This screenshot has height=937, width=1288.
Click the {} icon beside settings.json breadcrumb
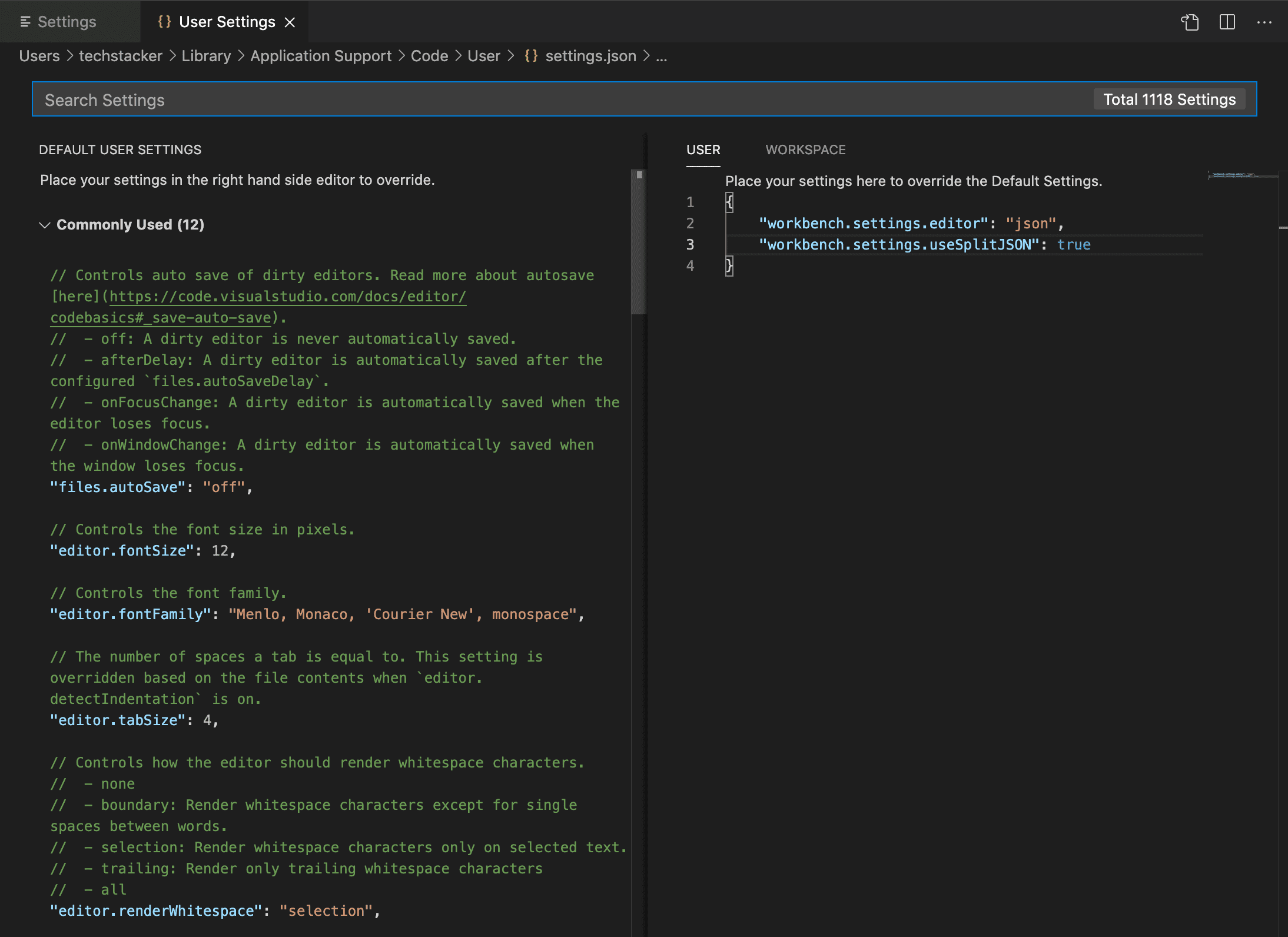point(531,56)
